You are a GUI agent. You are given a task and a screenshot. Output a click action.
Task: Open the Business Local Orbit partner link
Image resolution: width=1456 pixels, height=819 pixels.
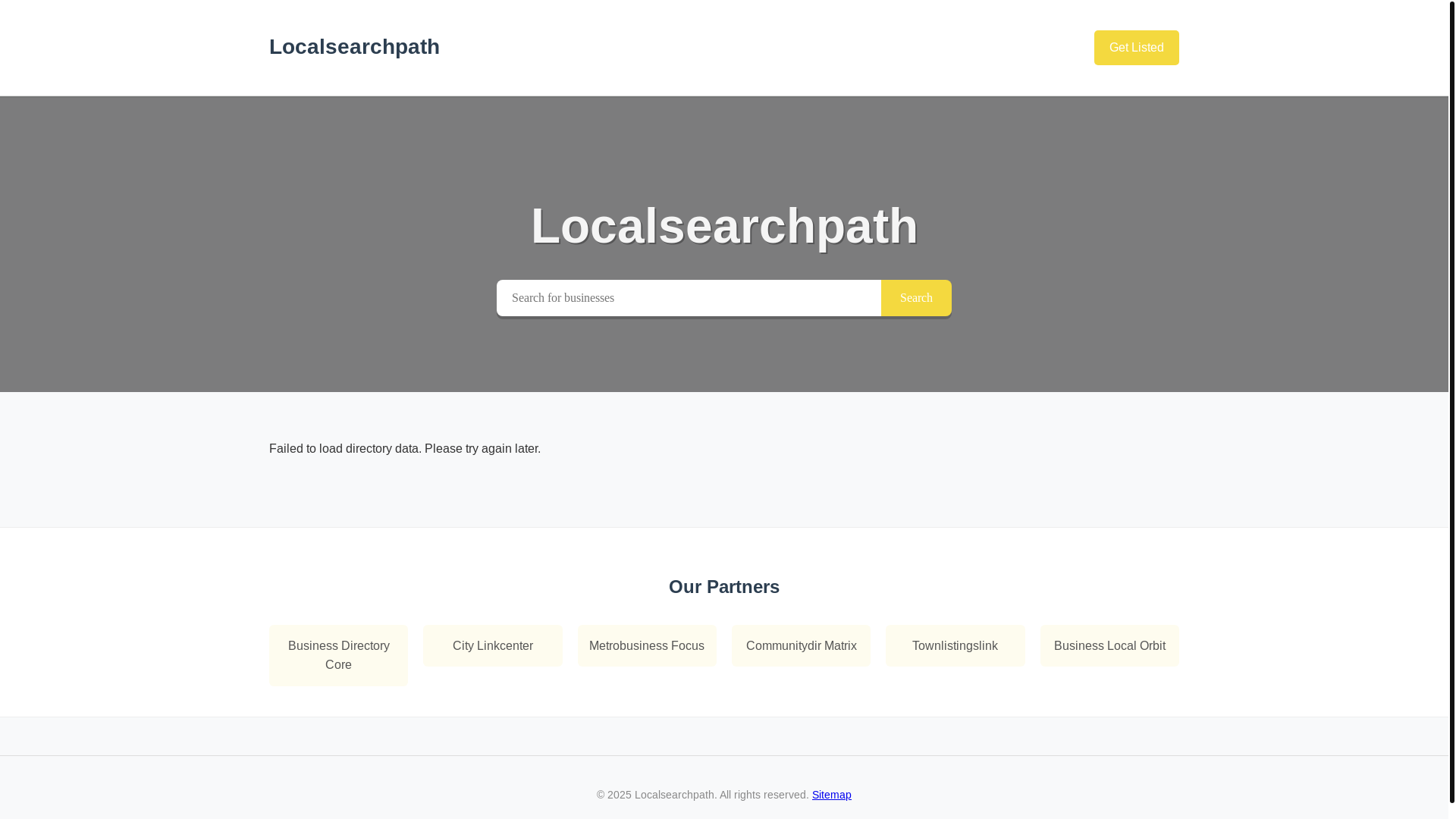[1109, 646]
